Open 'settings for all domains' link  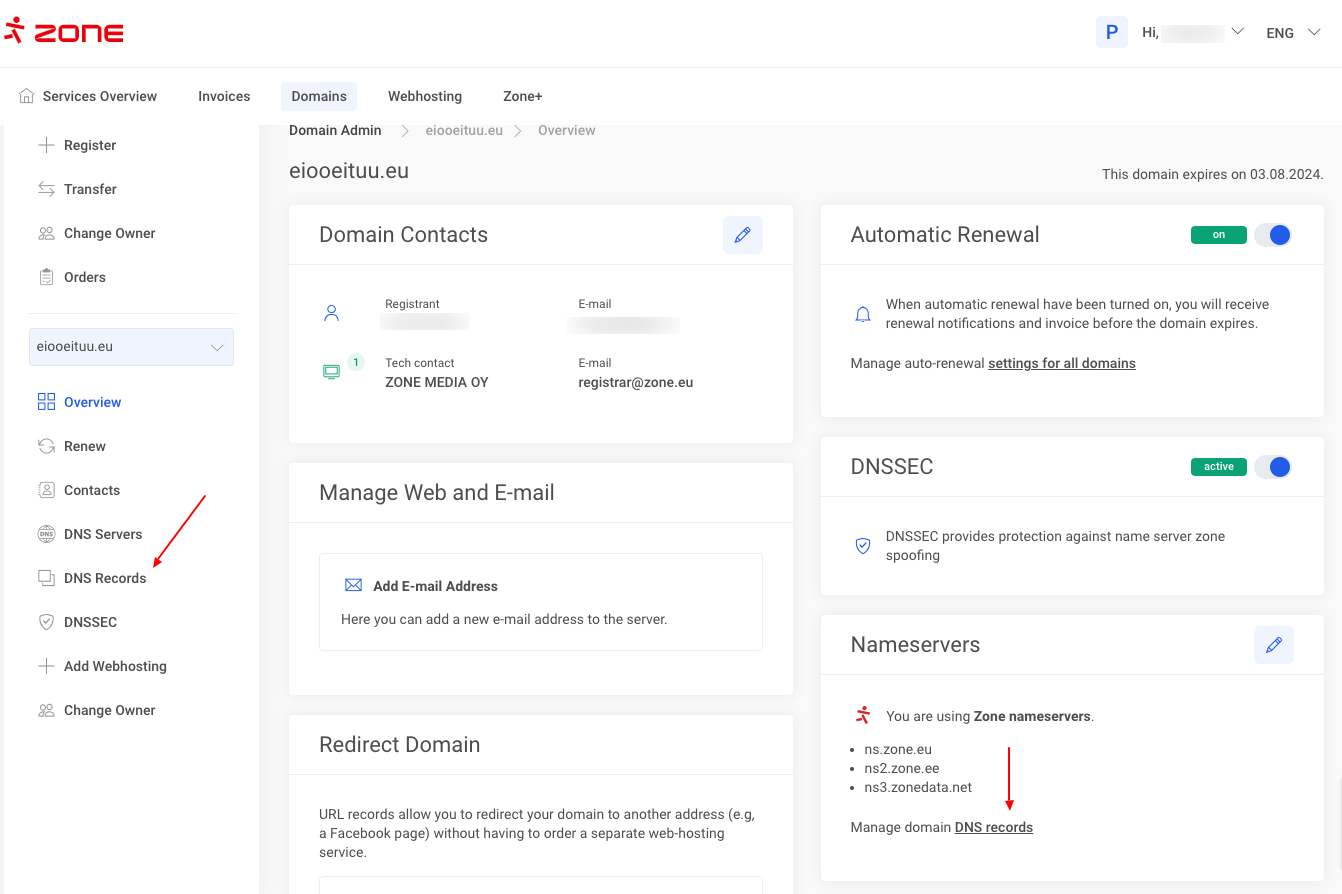(1061, 363)
